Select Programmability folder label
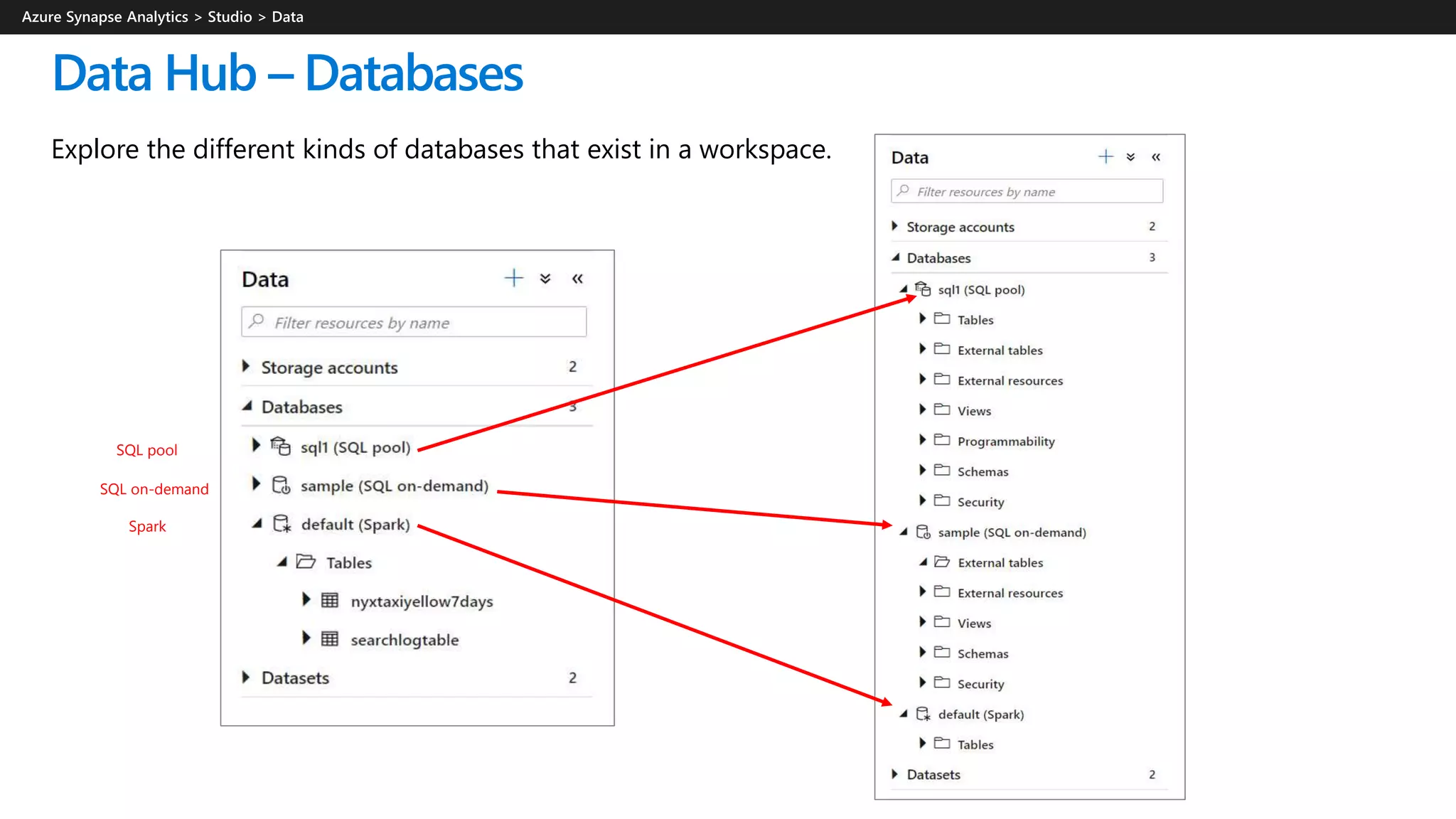Viewport: 1456px width, 819px height. pyautogui.click(x=1006, y=441)
